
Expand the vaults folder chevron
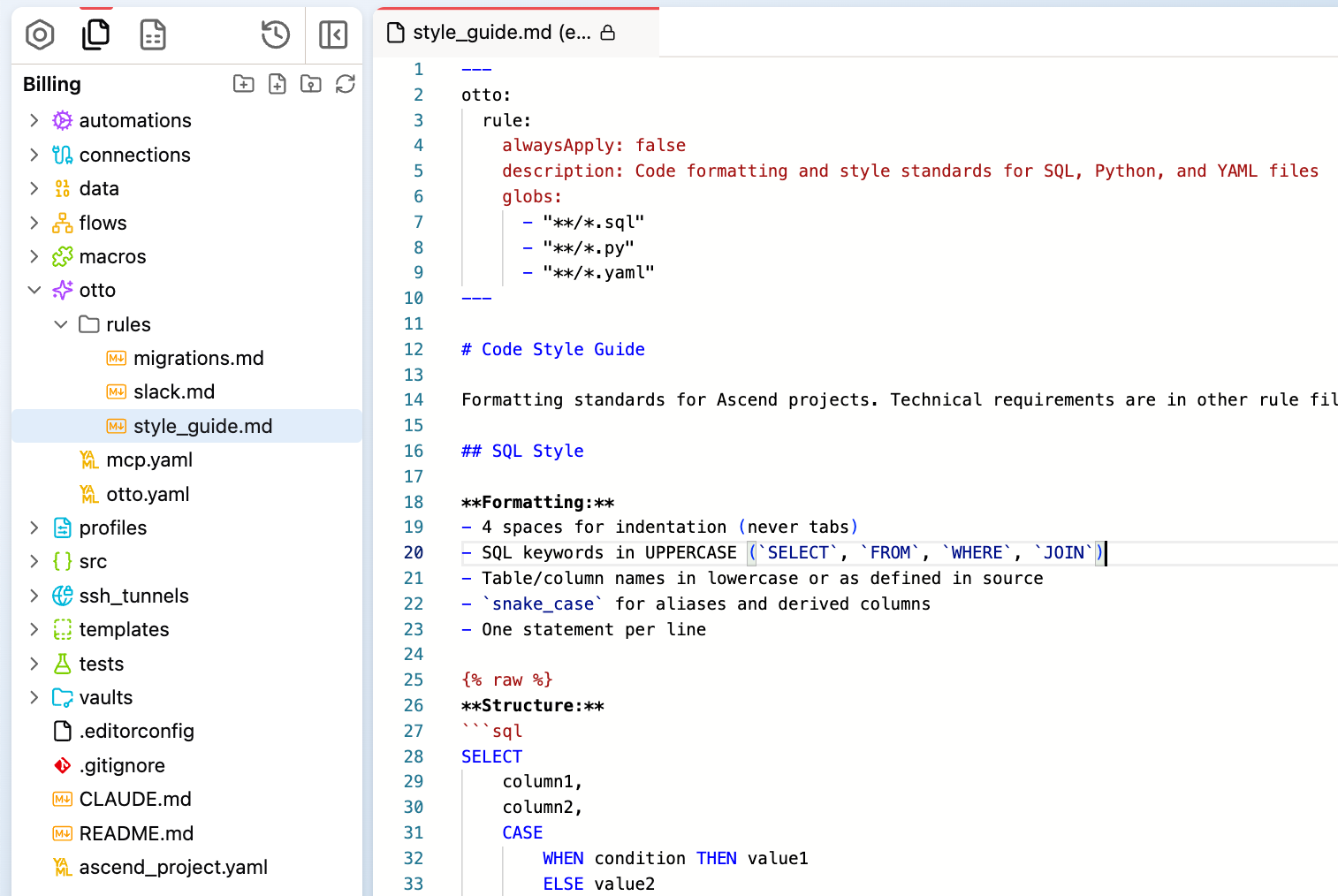click(x=34, y=697)
